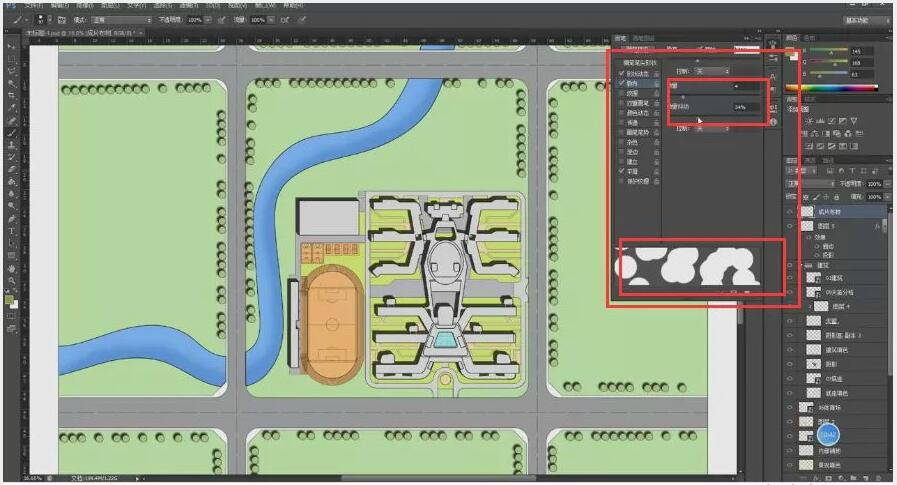
Task: Enable the Shape Dynamics checkbox in Brush panel
Action: point(621,74)
